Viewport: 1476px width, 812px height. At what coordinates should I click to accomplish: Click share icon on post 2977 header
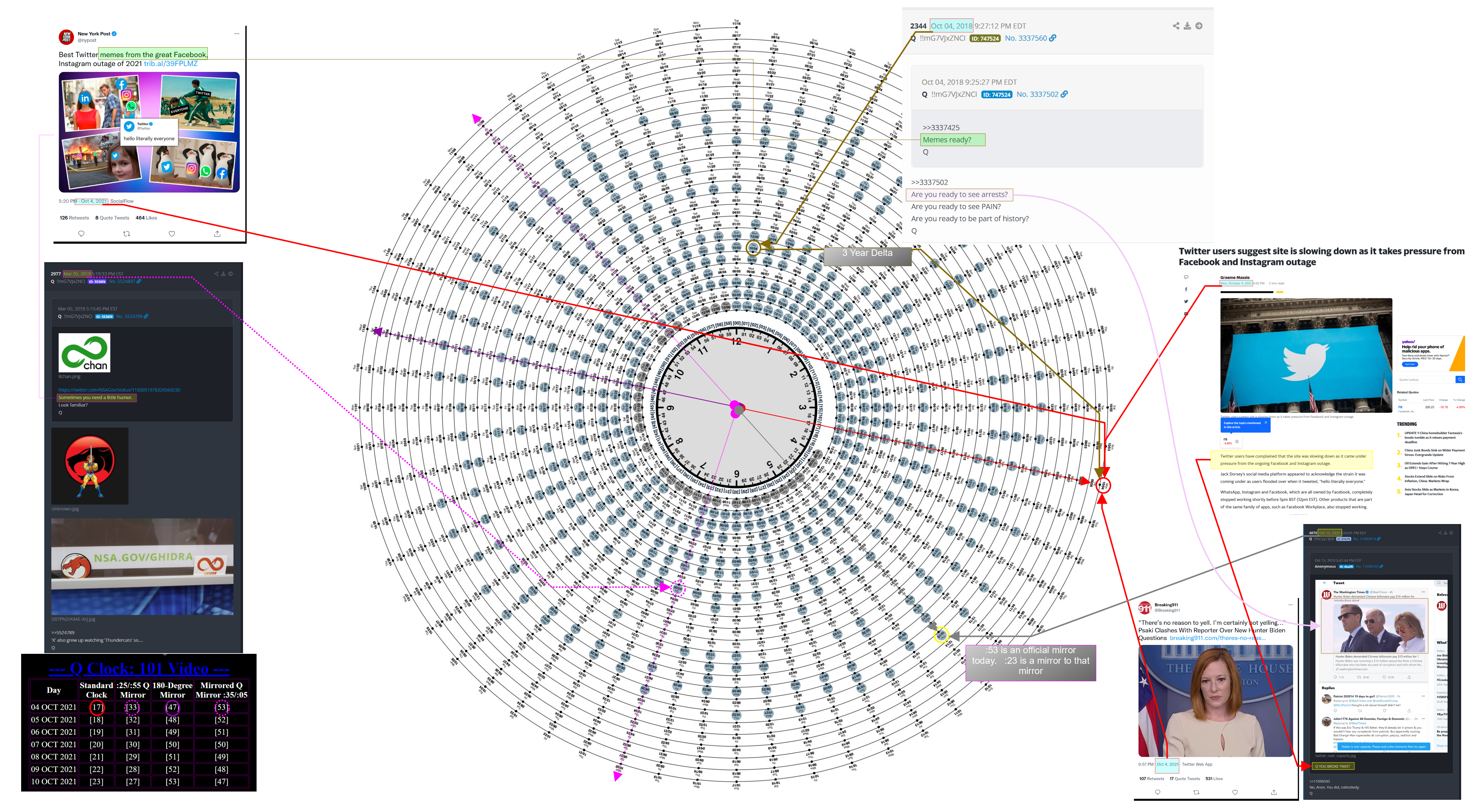click(216, 274)
